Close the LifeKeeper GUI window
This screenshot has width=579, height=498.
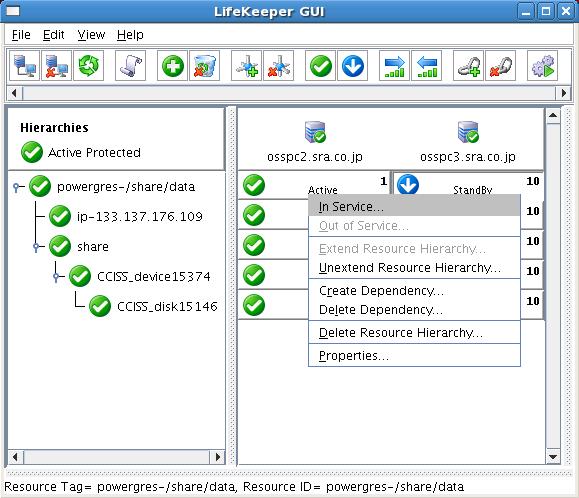pos(566,11)
